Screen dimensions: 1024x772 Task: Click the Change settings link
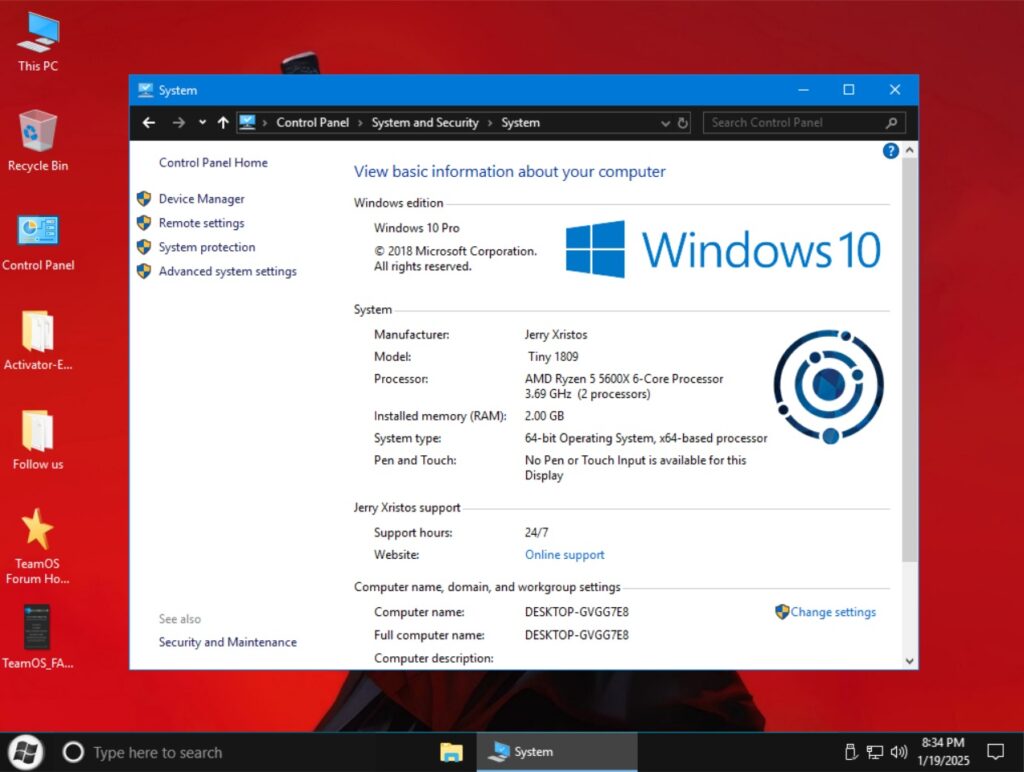click(x=832, y=612)
